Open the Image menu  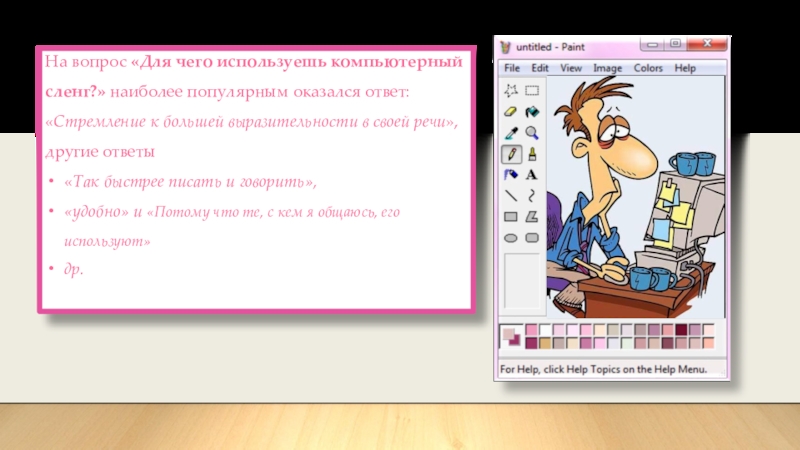coord(607,68)
